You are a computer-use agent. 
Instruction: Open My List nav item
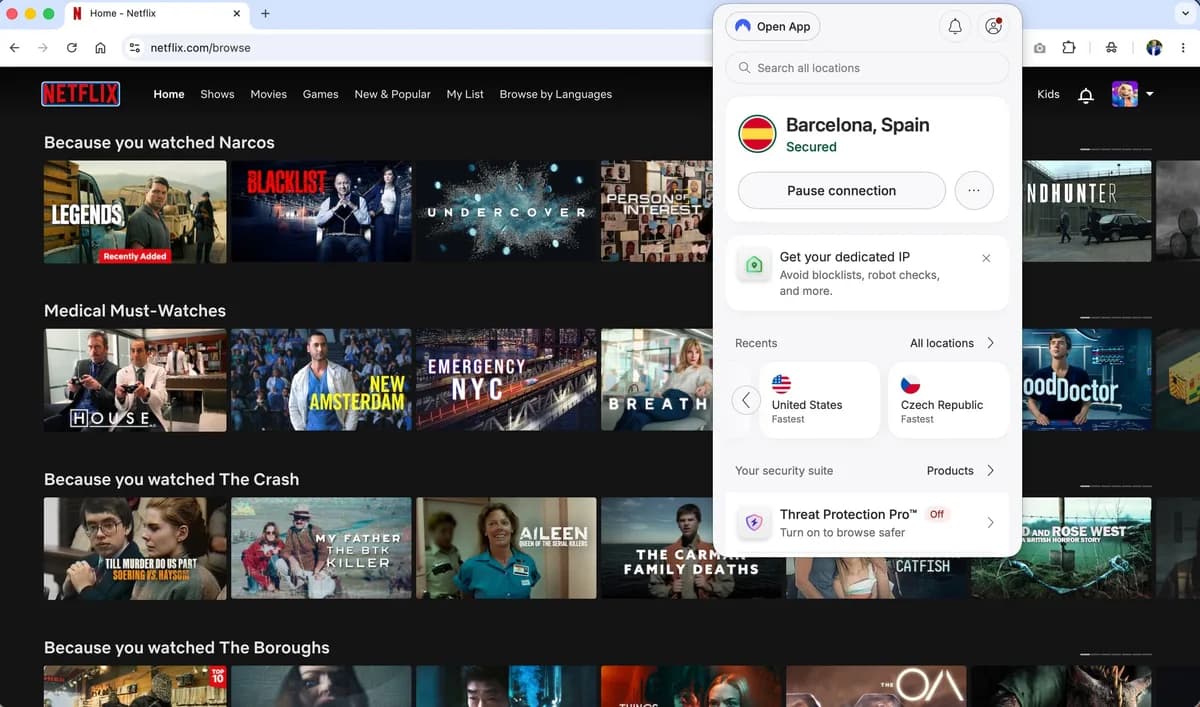pos(465,94)
